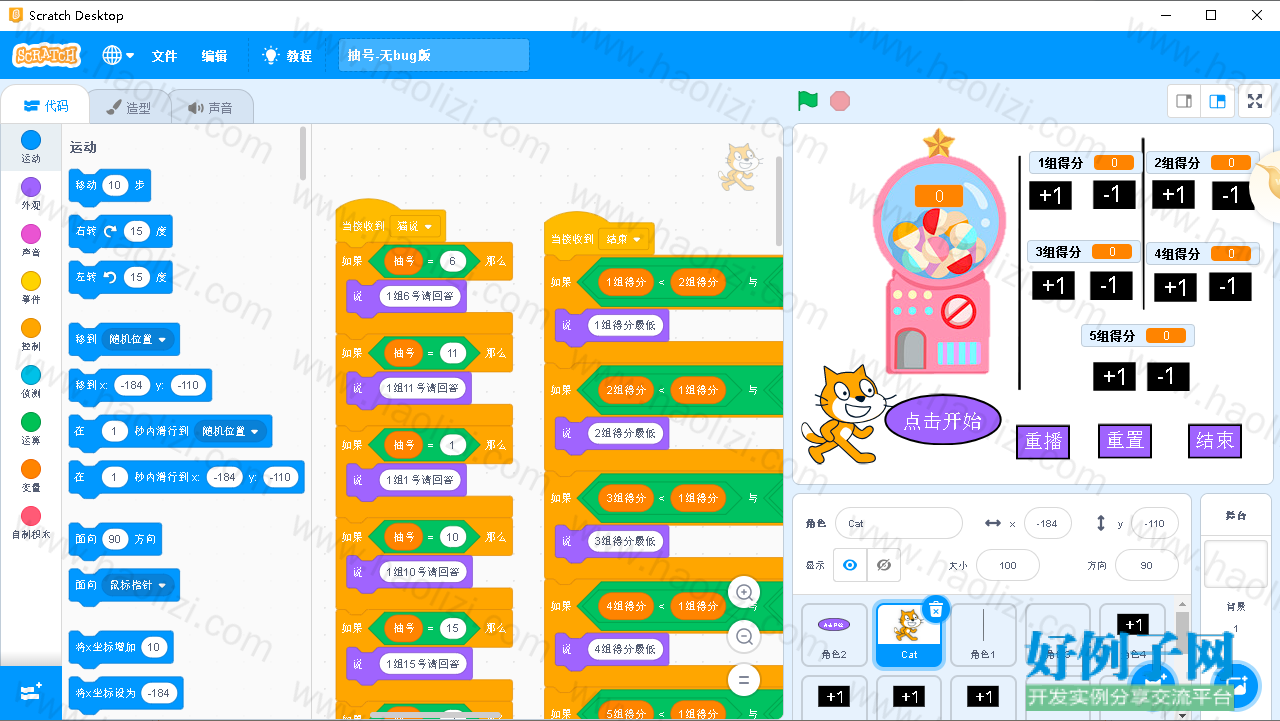Edit the sprite x position field

pos(1047,523)
